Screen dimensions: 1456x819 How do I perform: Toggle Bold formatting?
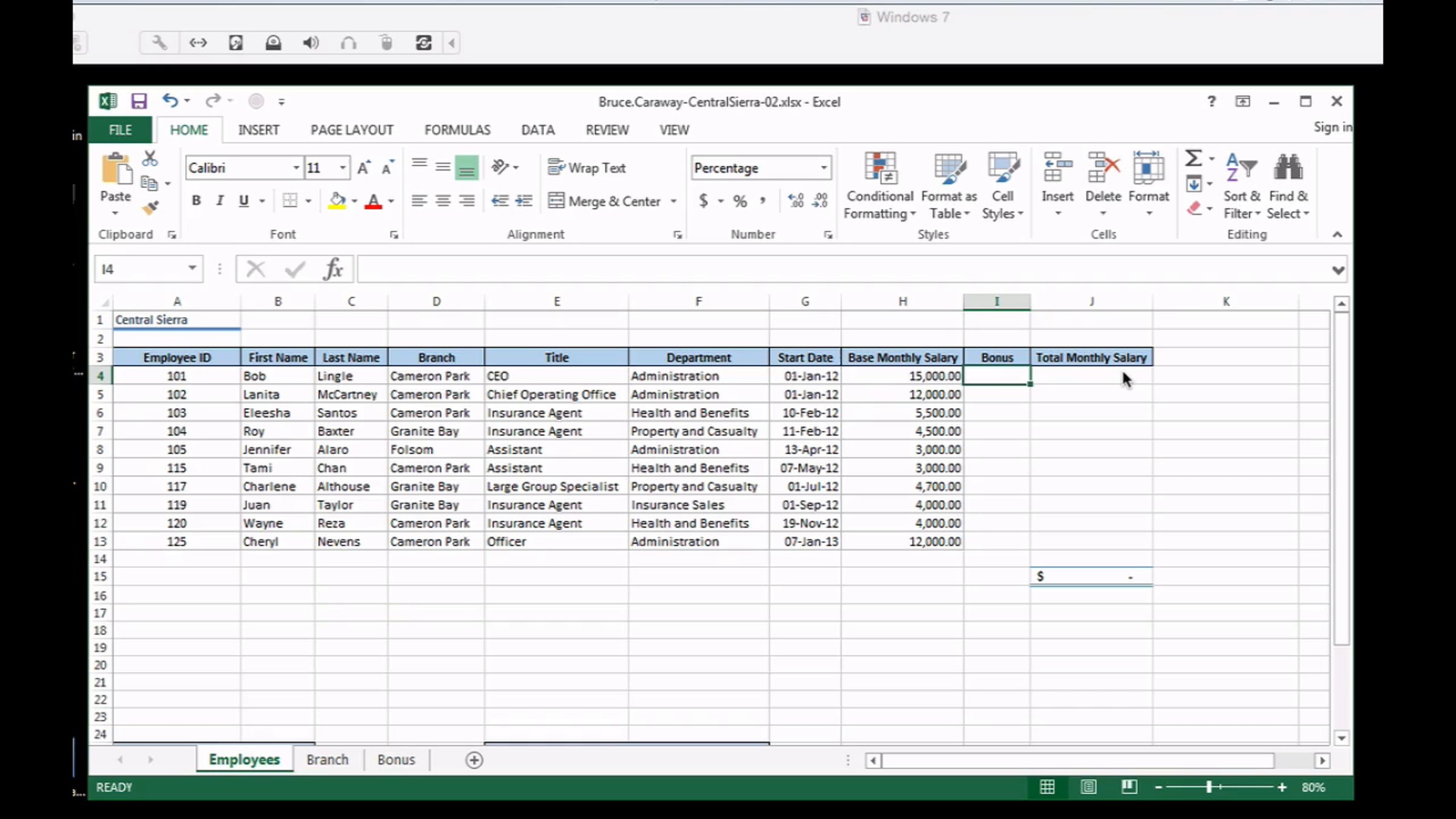196,201
